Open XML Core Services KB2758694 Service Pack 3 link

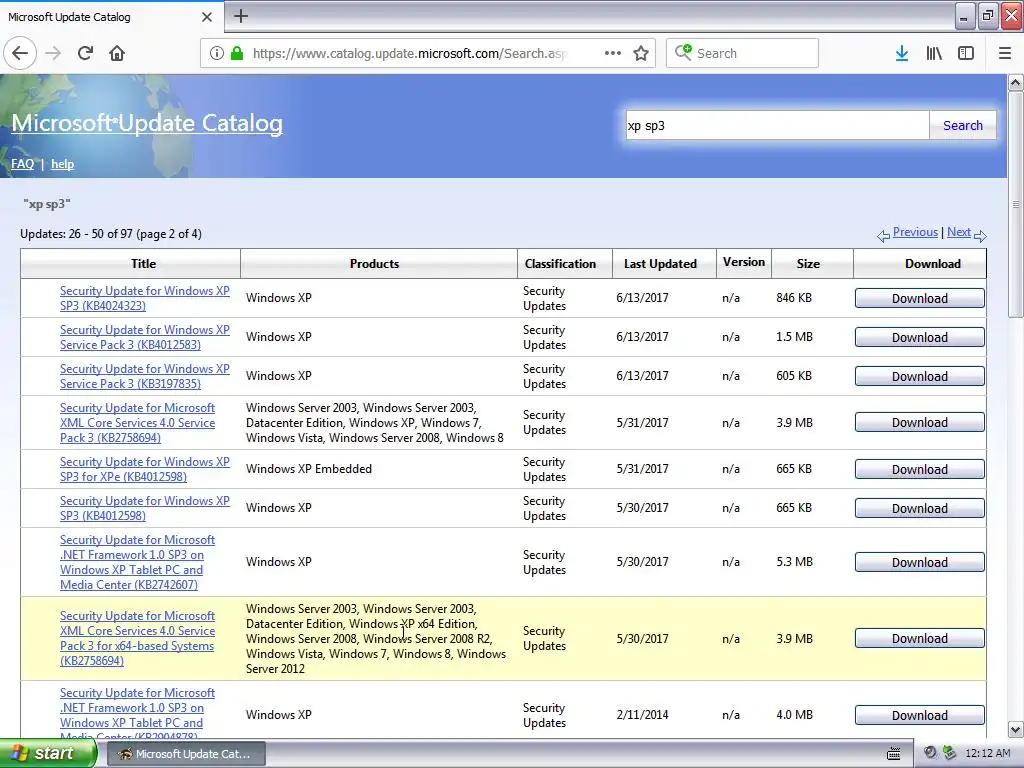coord(137,423)
